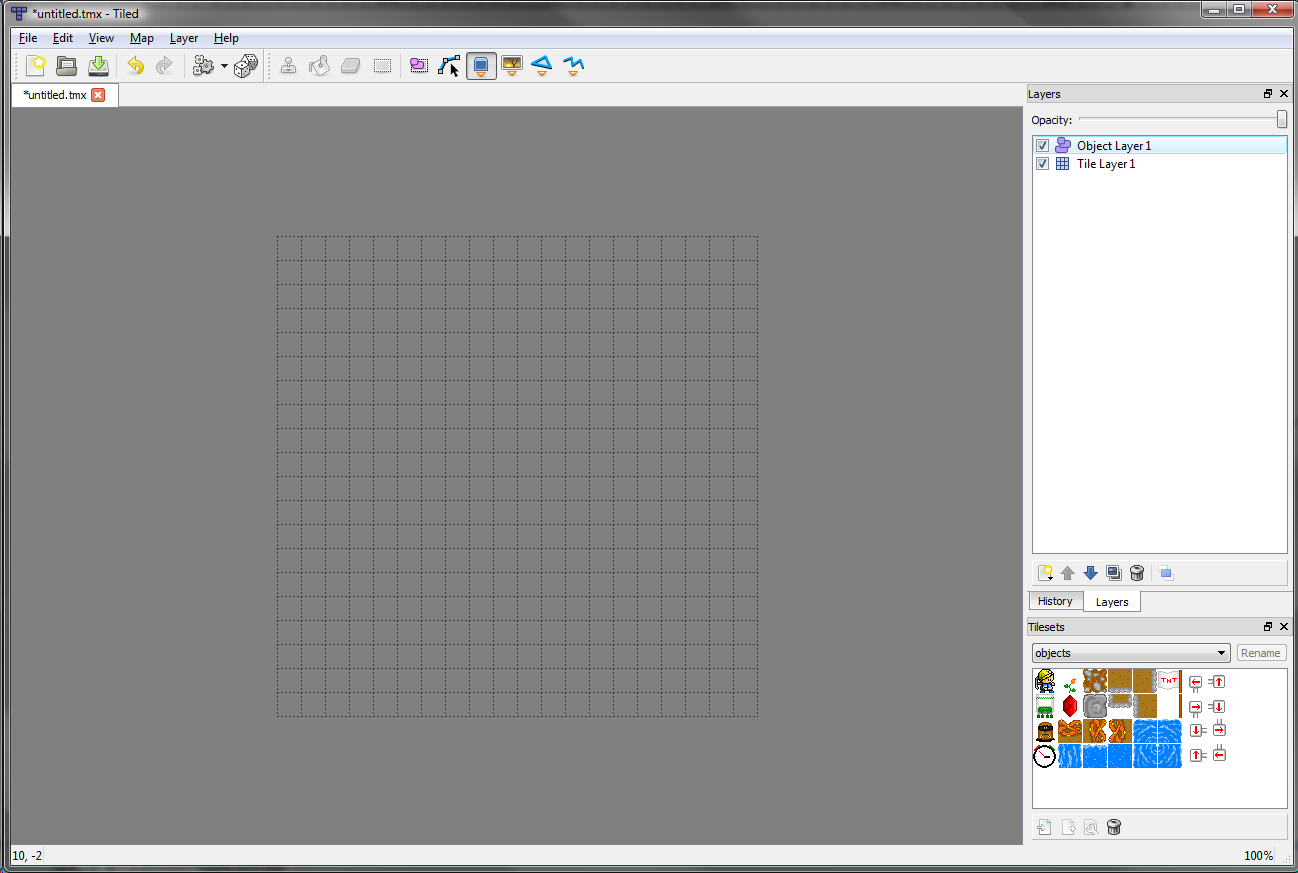Open the add layer dropdown in Layers panel

tap(1046, 573)
